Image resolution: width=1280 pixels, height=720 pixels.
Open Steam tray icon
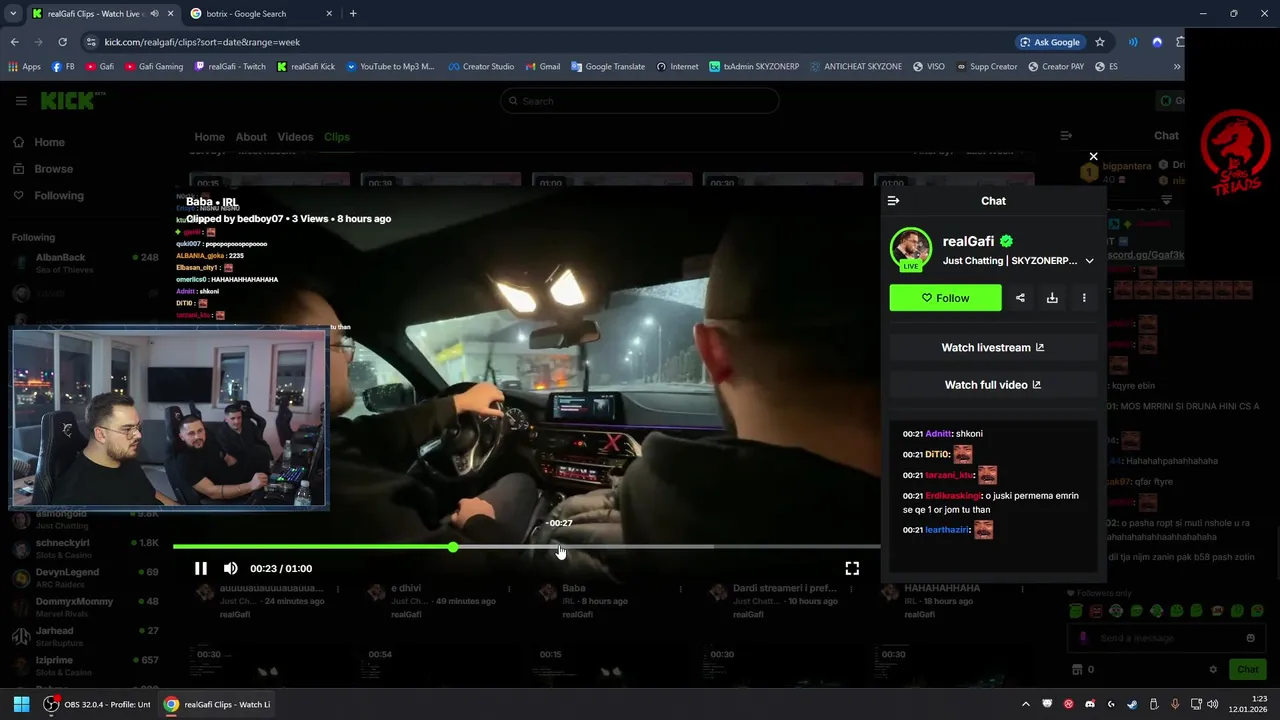(x=1132, y=704)
